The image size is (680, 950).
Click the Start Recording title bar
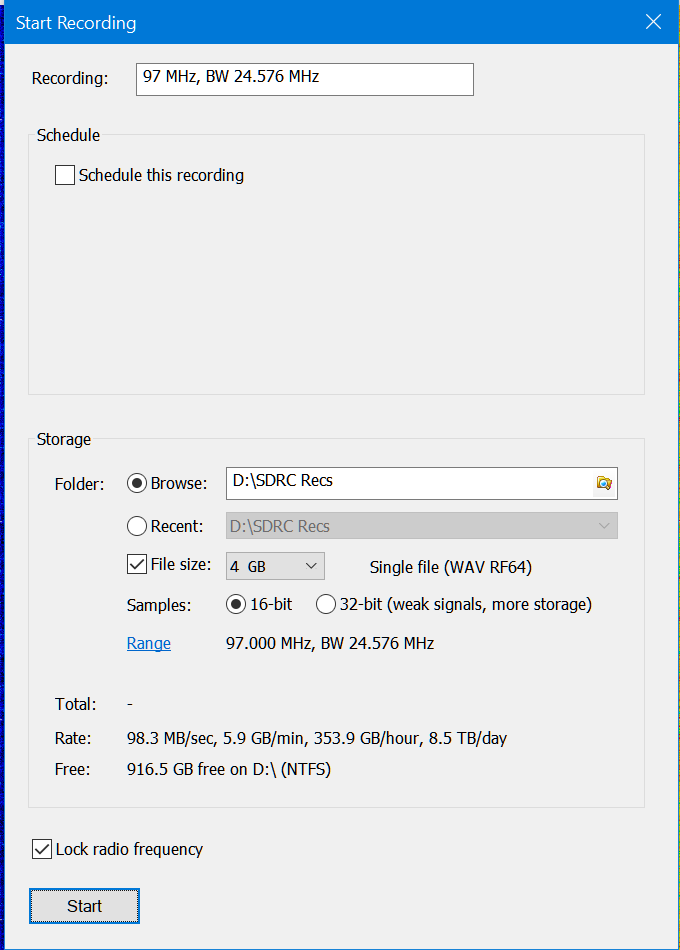[300, 22]
